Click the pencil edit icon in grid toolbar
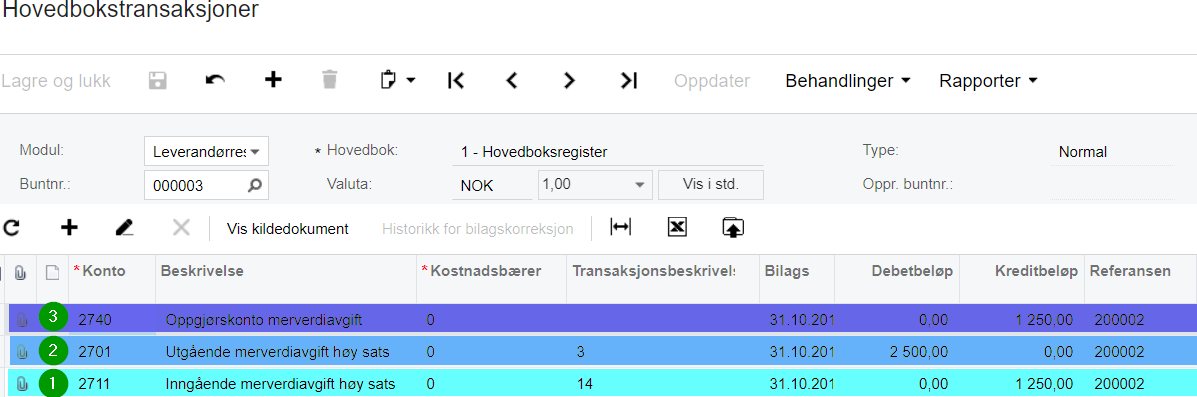The image size is (1197, 397). tap(124, 228)
